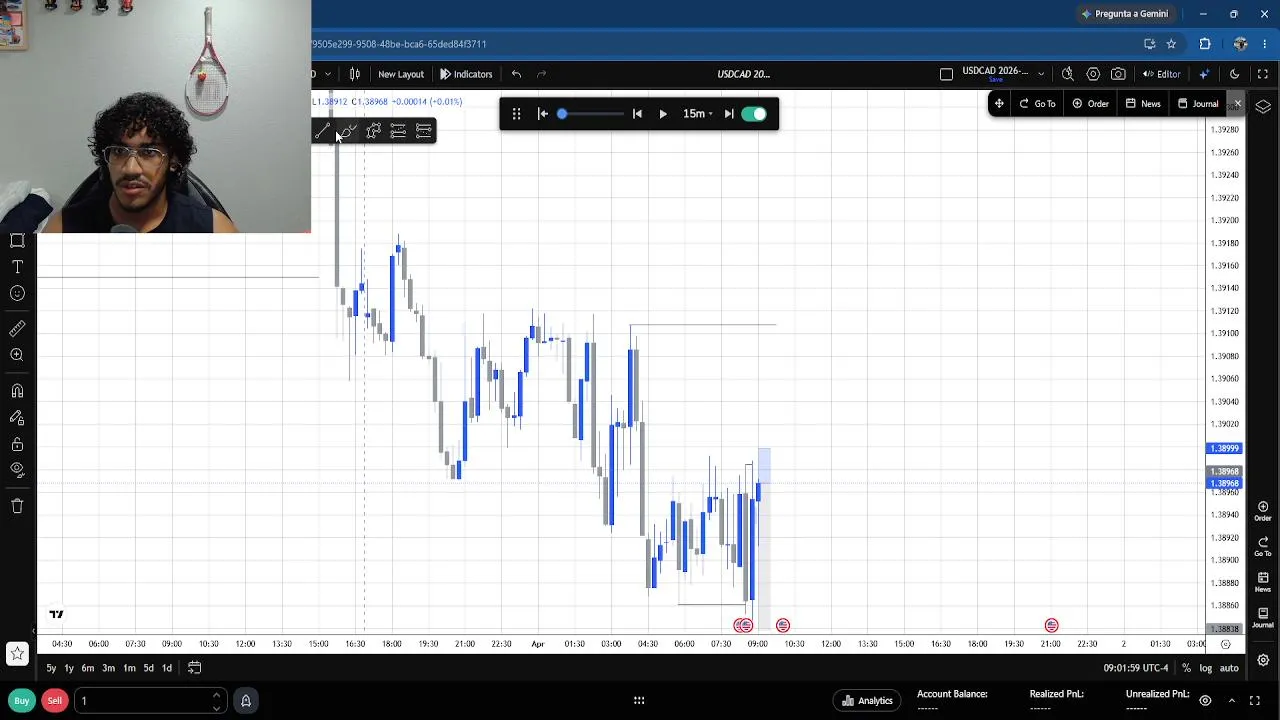Viewport: 1280px width, 720px height.
Task: Take a chart snapshot with the camera
Action: click(1118, 74)
